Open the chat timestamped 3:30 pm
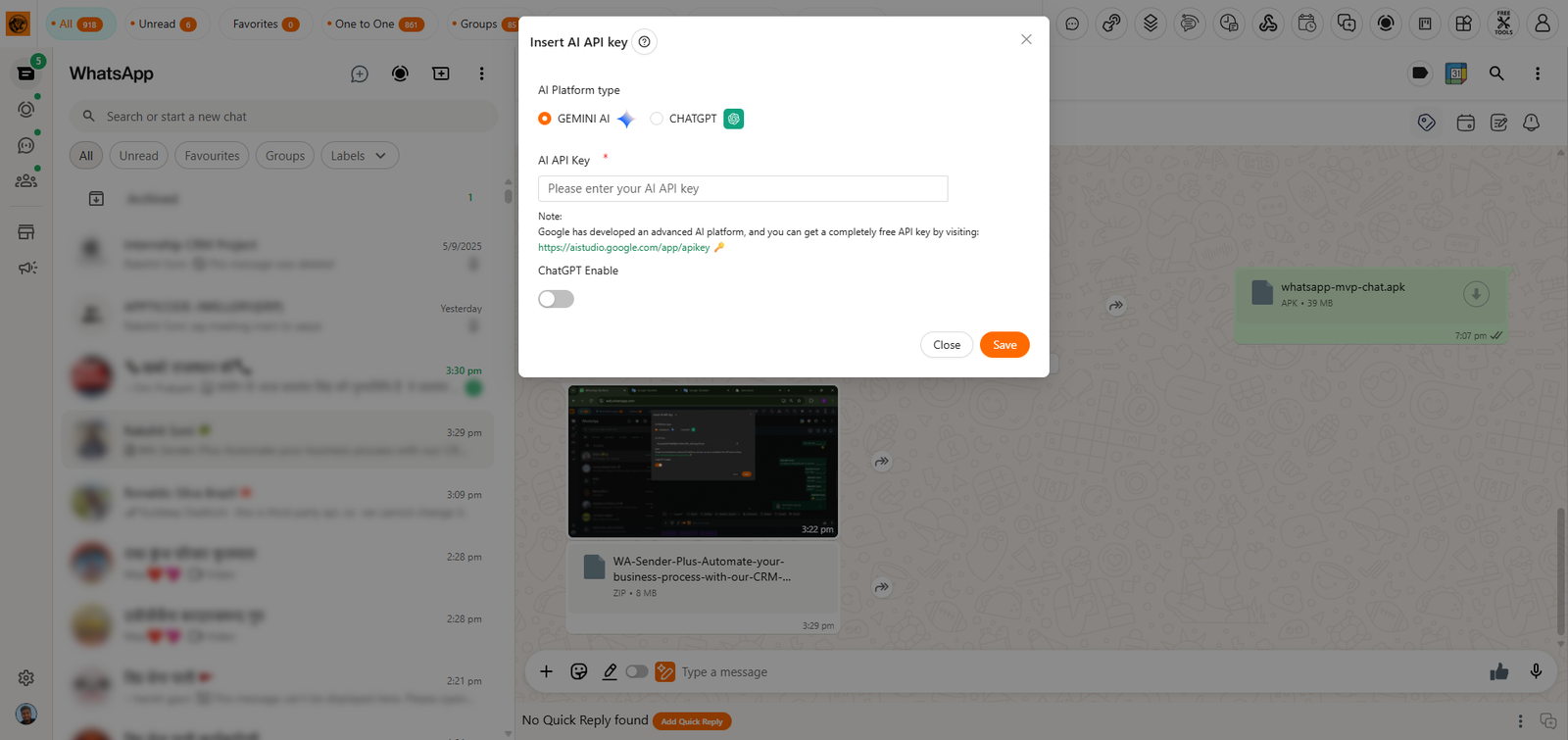The image size is (1568, 740). pos(278,378)
